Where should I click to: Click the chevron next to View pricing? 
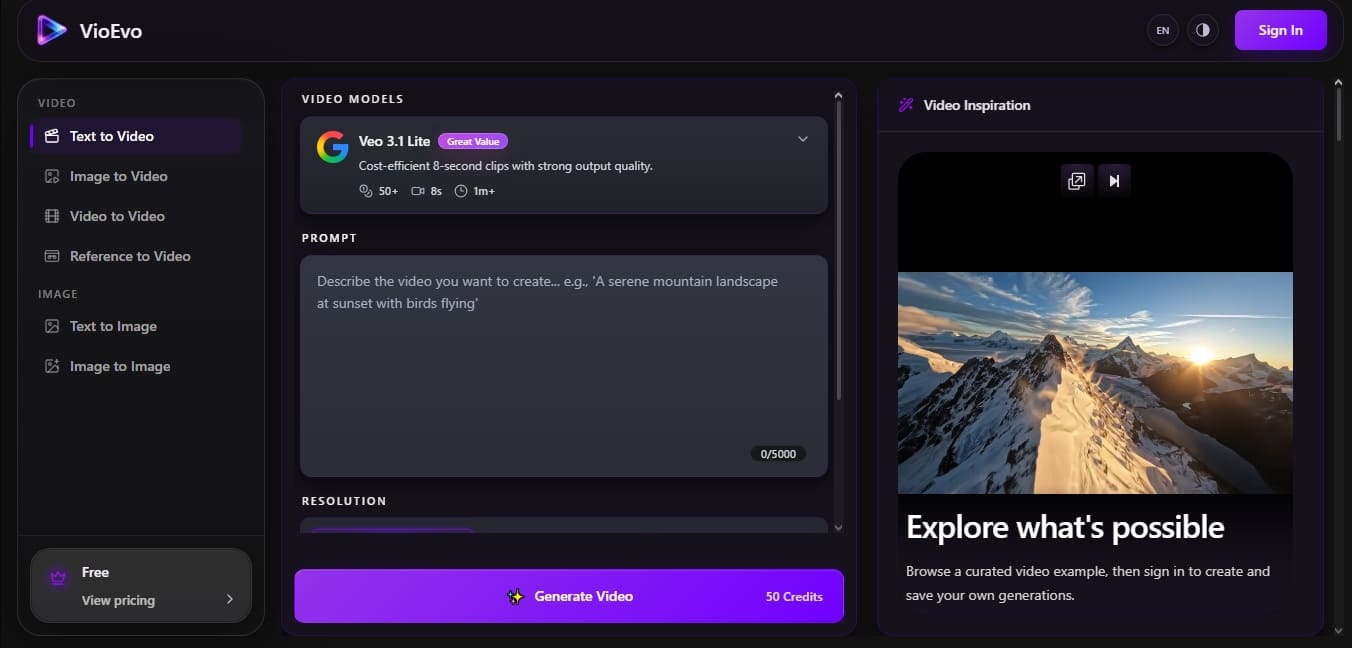pos(229,599)
